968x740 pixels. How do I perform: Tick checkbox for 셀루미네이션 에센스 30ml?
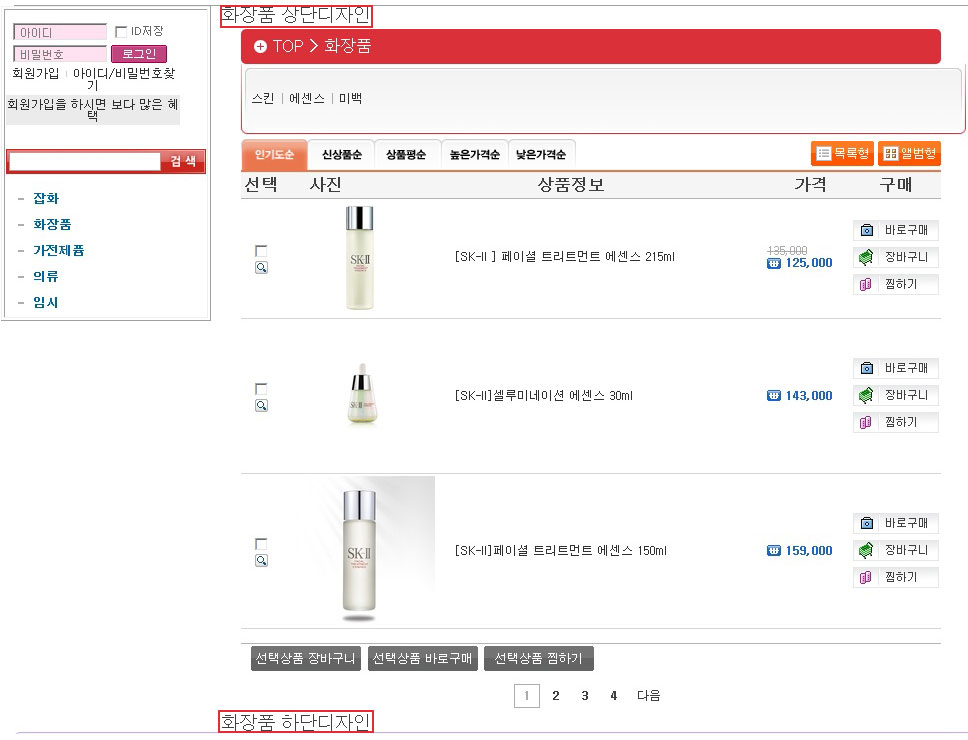[261, 389]
